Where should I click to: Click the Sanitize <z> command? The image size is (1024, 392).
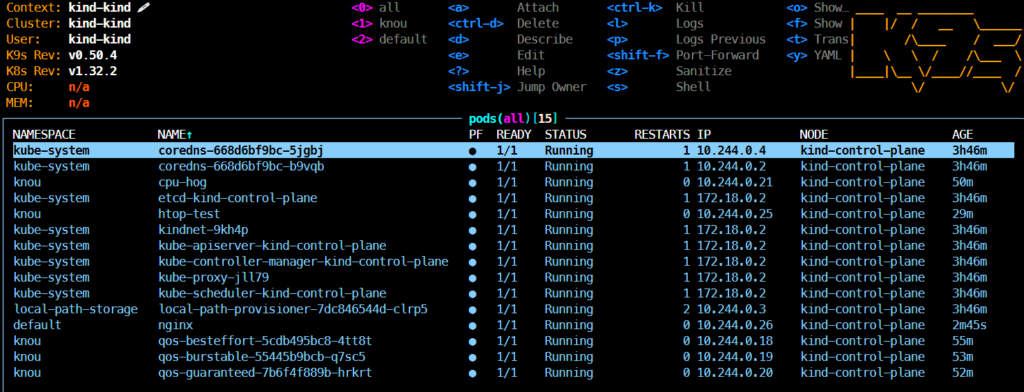pos(669,71)
